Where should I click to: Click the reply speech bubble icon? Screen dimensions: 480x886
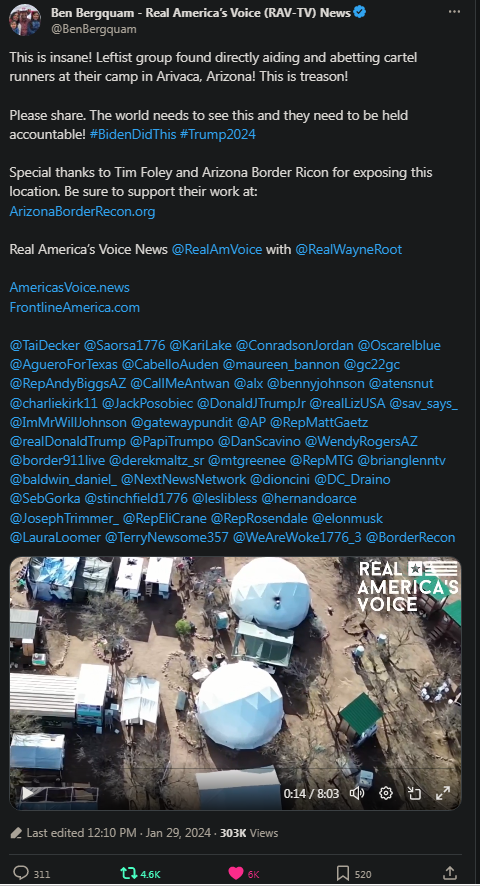pos(21,872)
